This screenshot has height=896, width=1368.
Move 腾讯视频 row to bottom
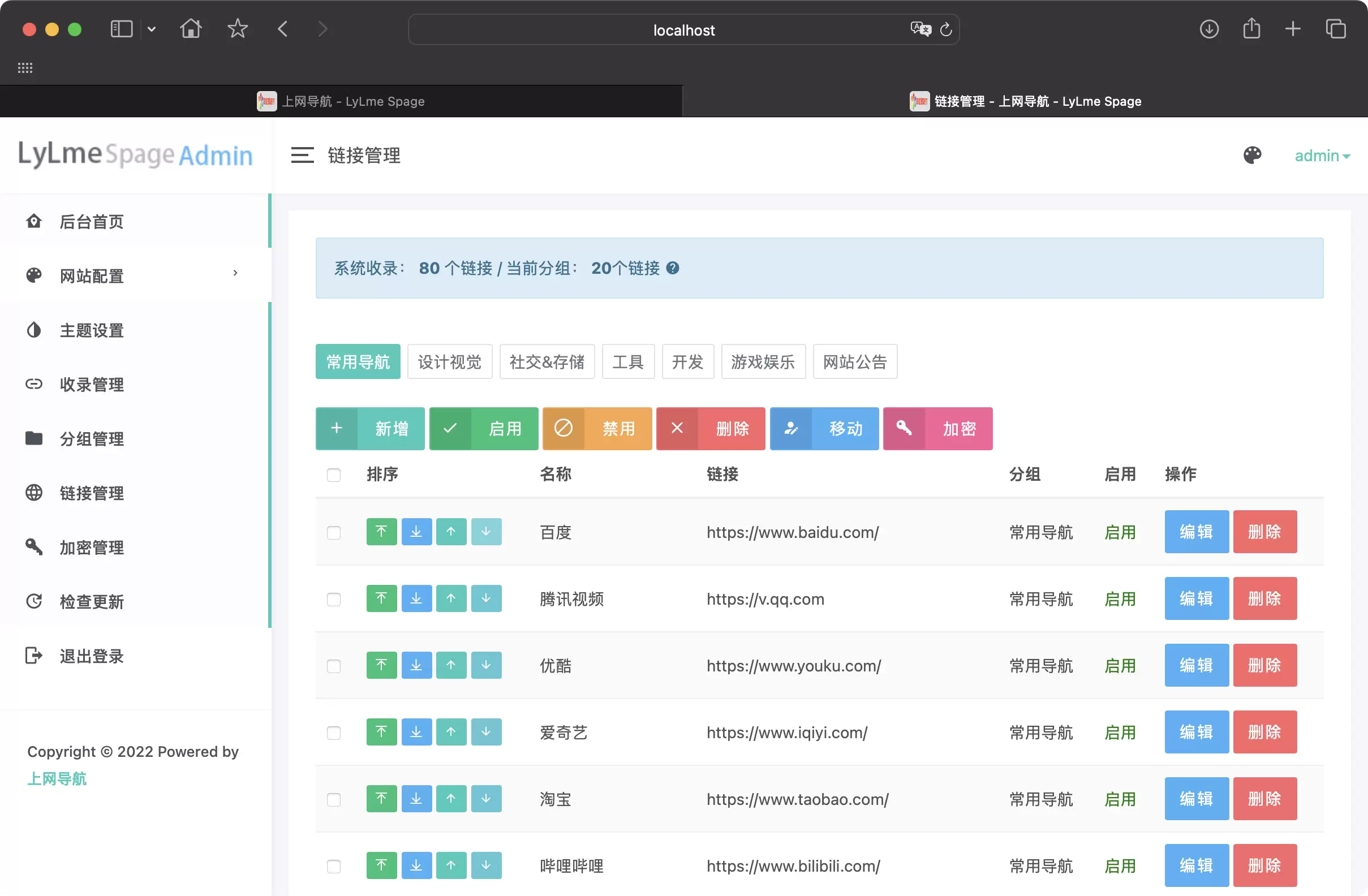coord(416,598)
